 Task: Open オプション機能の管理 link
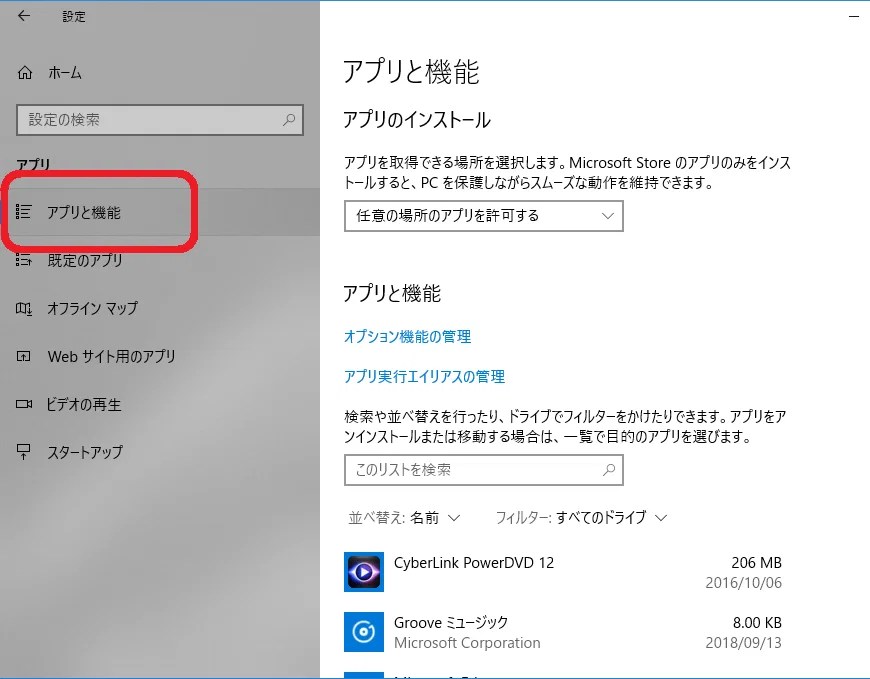pyautogui.click(x=407, y=336)
